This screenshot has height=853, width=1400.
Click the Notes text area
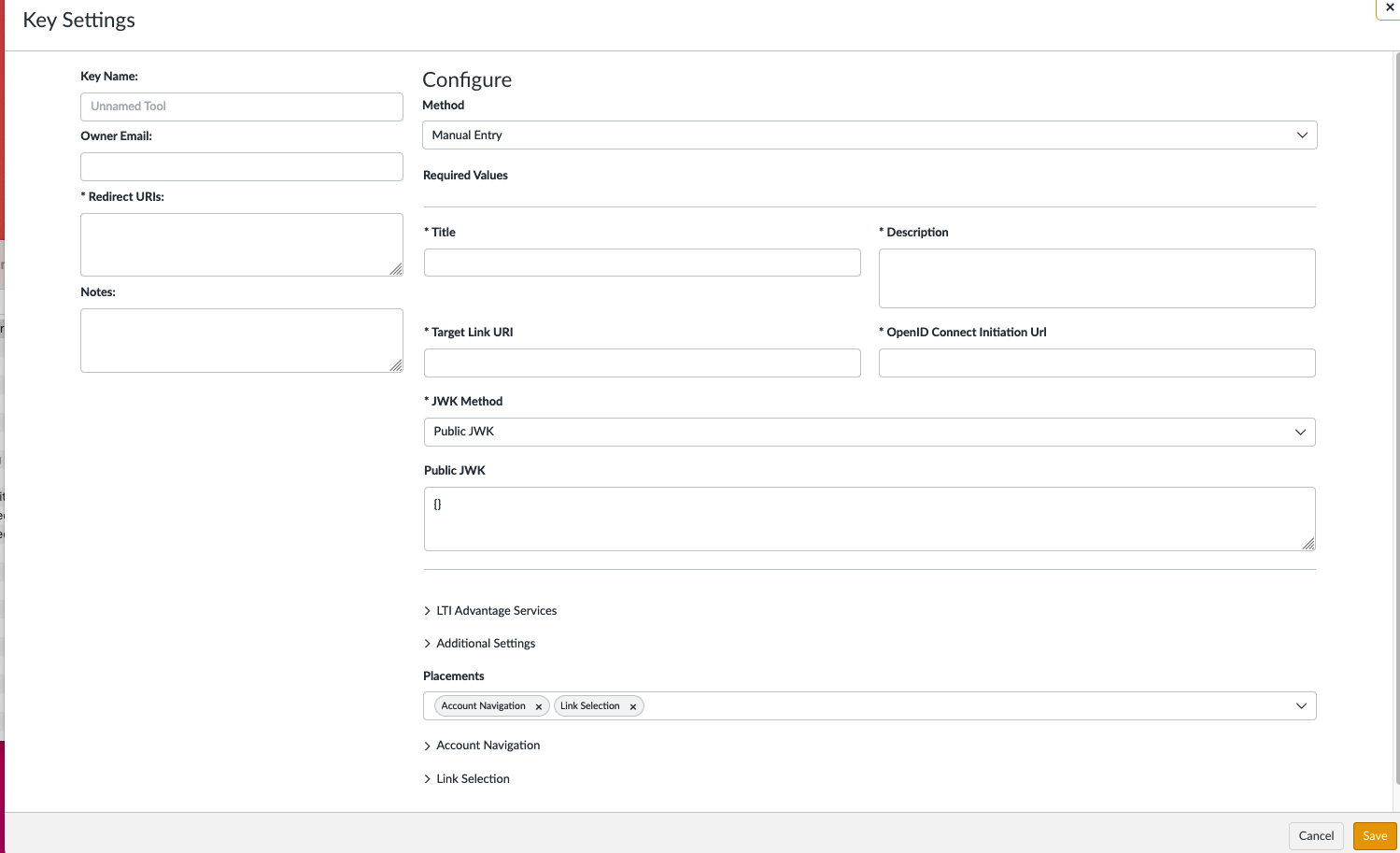pos(241,339)
